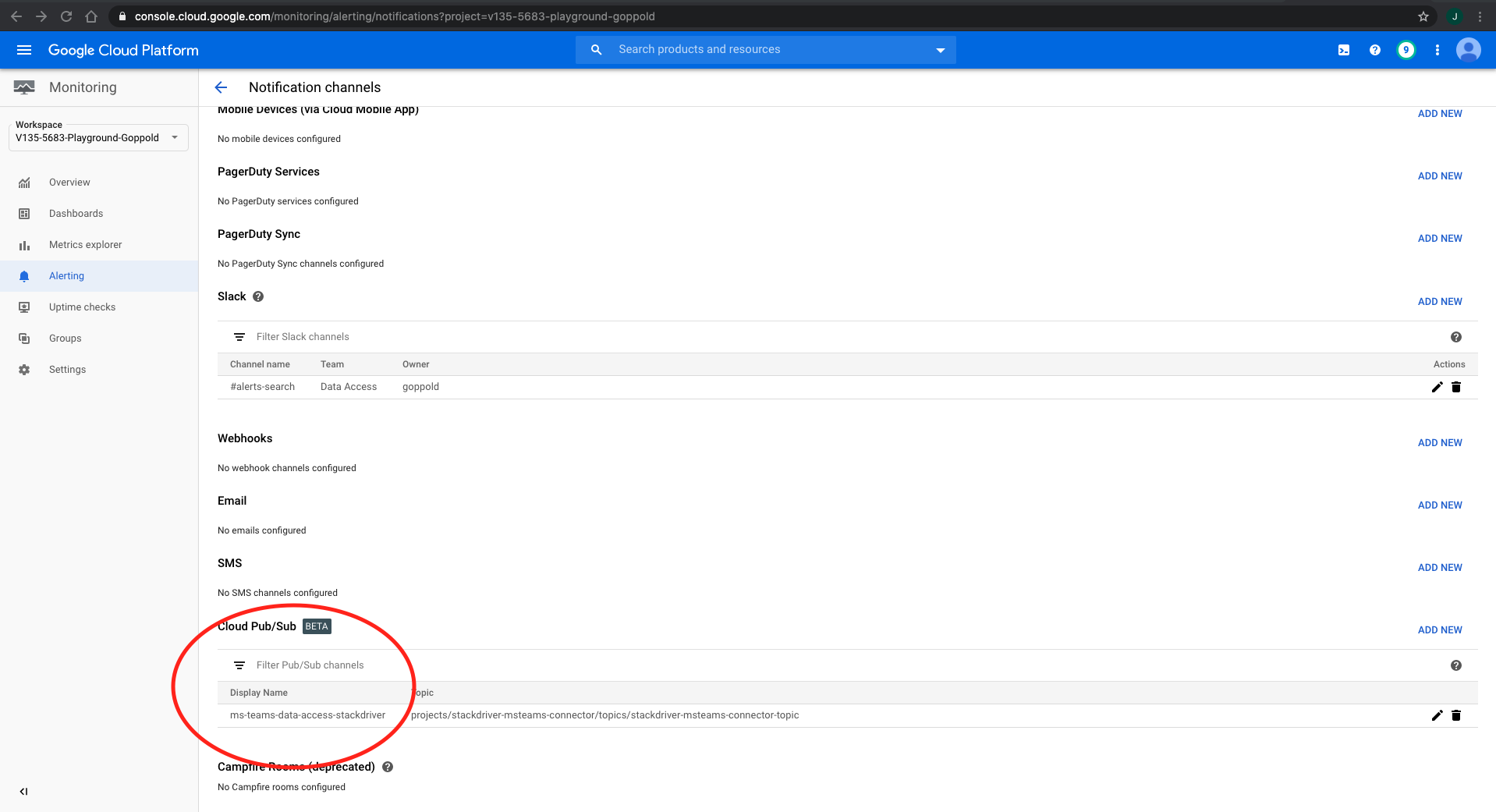Add new PagerDuty Sync channel
This screenshot has width=1496, height=812.
pos(1440,239)
